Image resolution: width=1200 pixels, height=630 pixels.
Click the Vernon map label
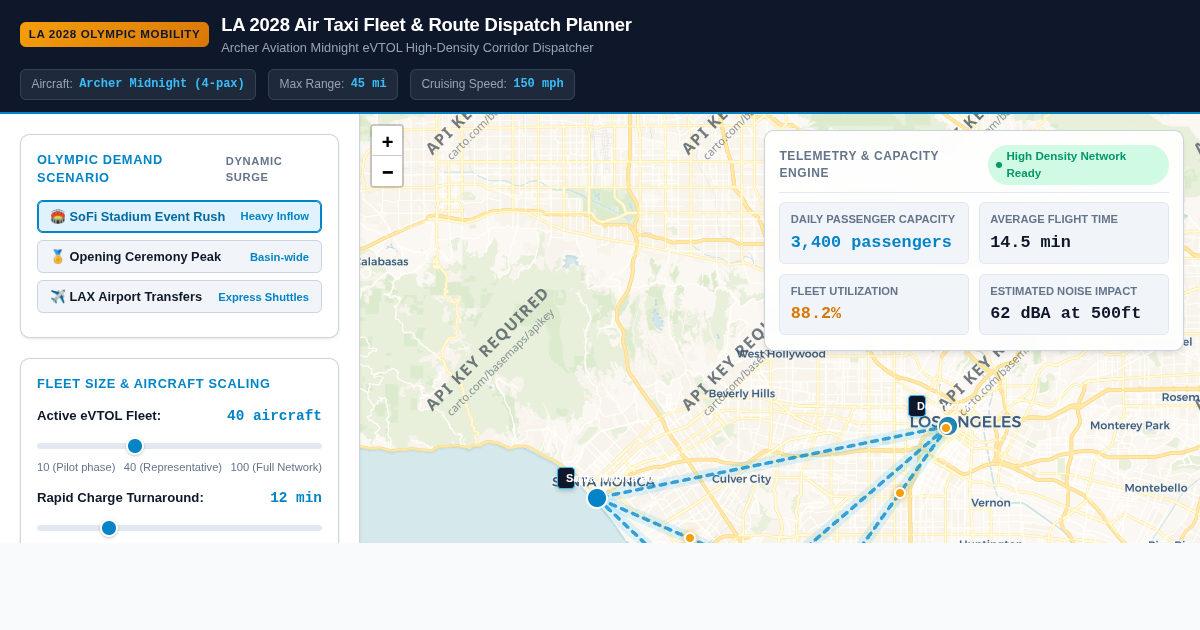click(x=990, y=503)
